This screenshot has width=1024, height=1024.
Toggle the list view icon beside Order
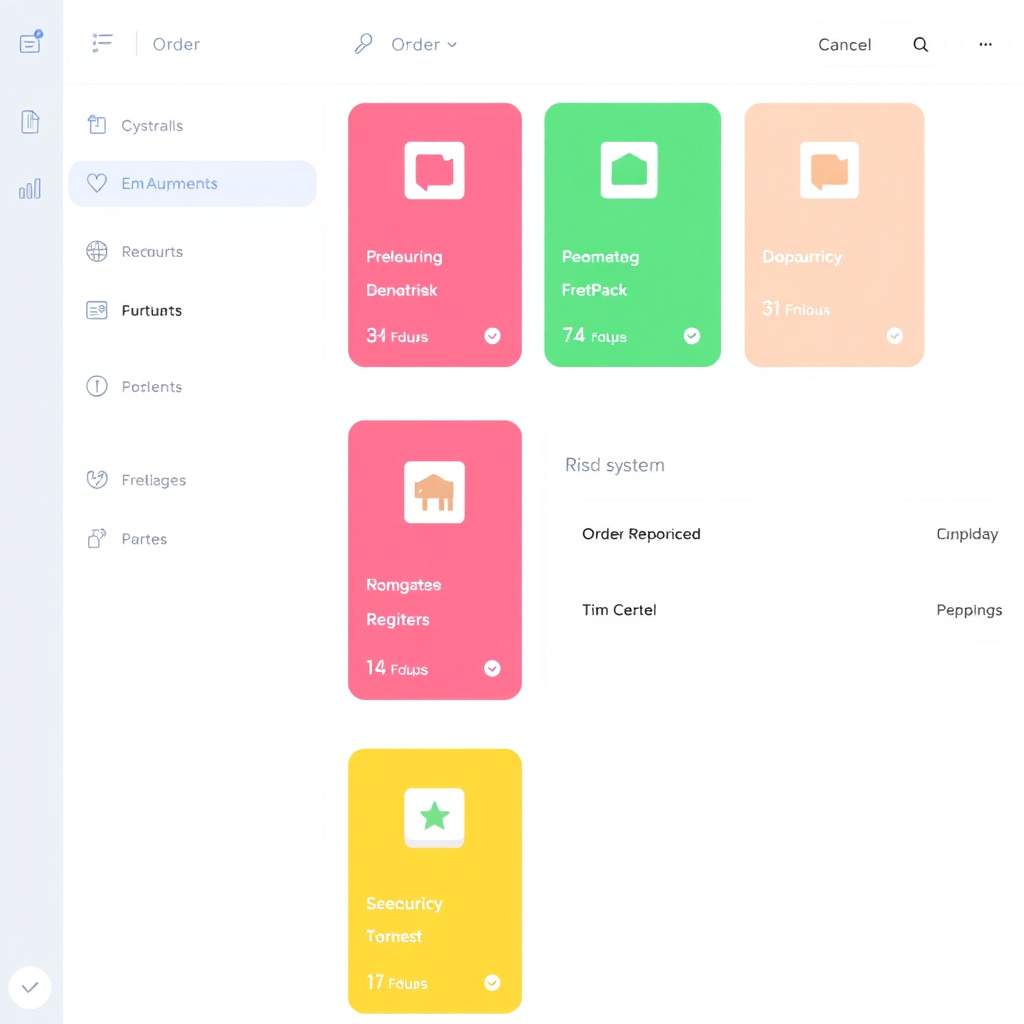point(102,43)
